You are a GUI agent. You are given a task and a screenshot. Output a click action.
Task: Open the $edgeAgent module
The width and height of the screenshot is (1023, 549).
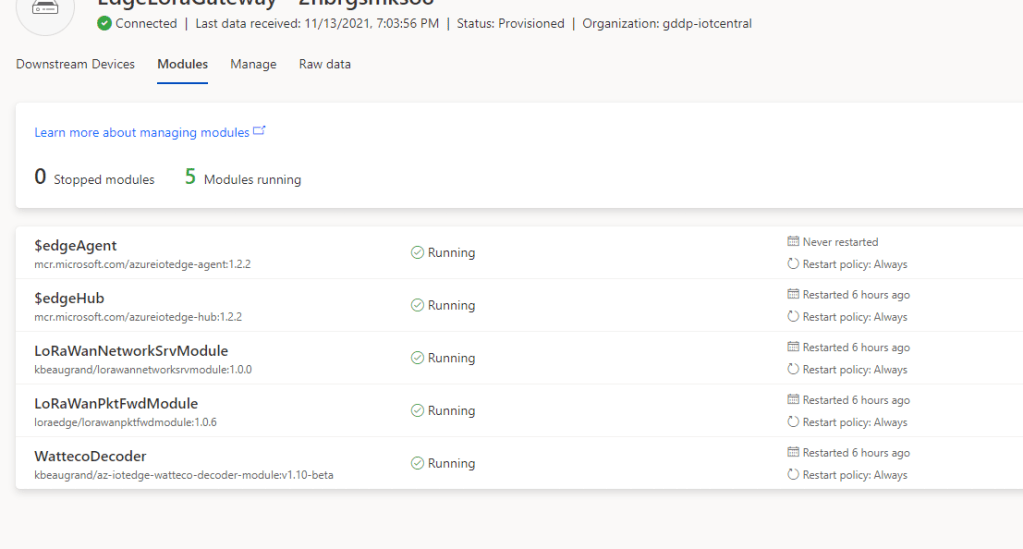[x=75, y=245]
